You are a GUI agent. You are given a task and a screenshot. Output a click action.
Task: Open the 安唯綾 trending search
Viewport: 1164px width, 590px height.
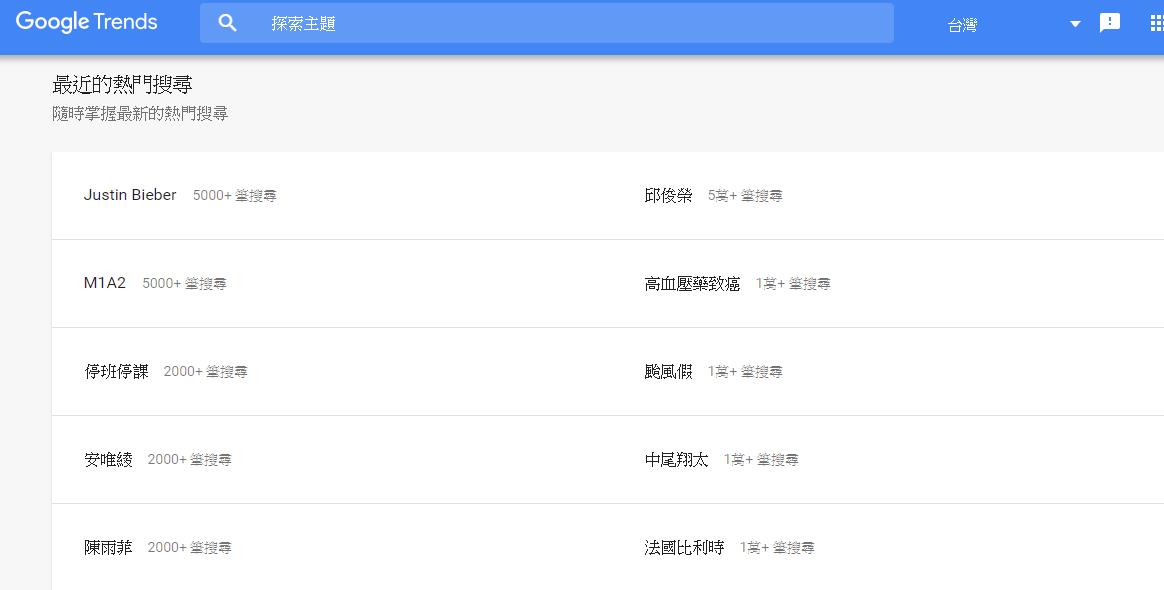click(108, 459)
